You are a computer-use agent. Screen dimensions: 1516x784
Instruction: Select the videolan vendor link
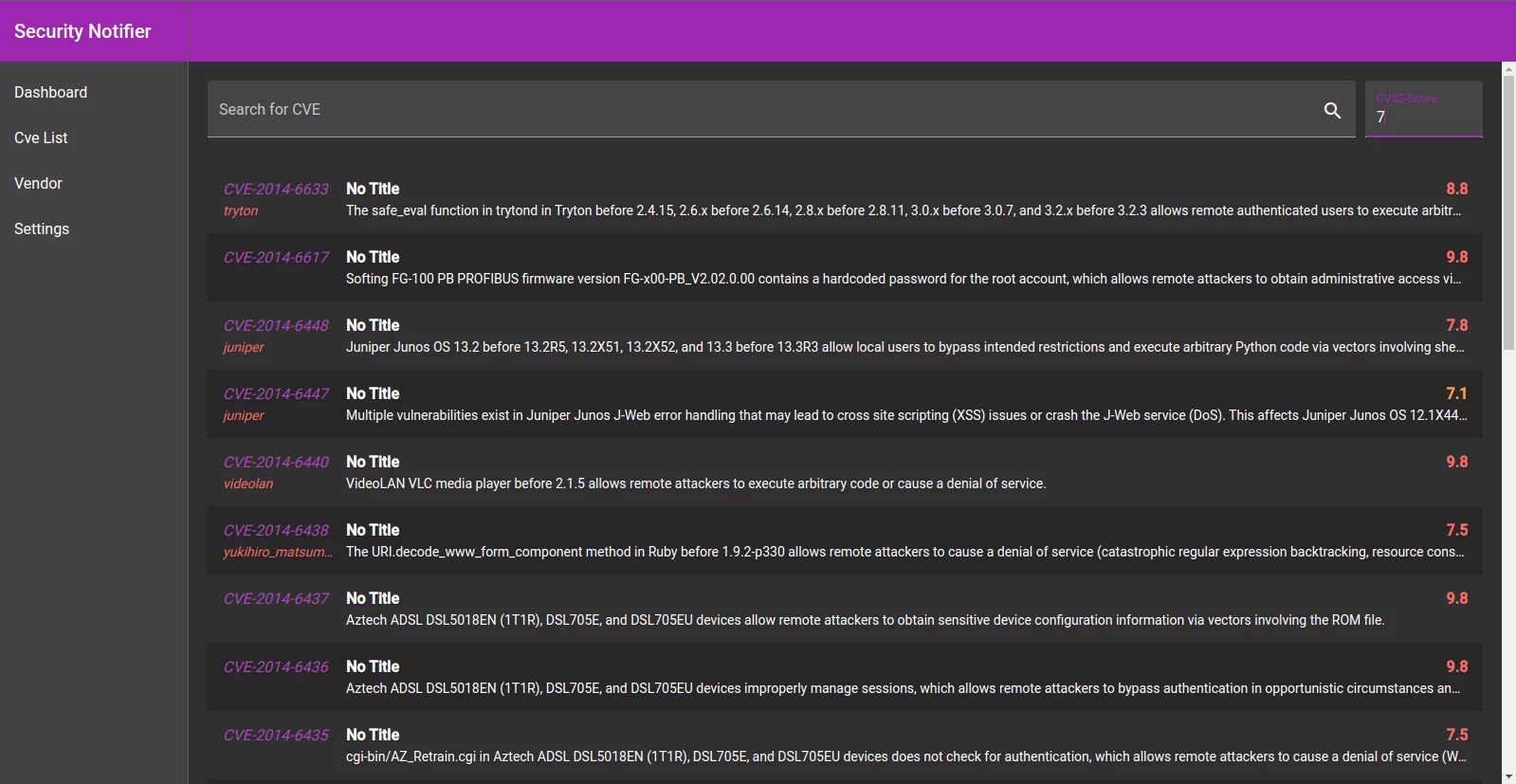click(x=248, y=483)
